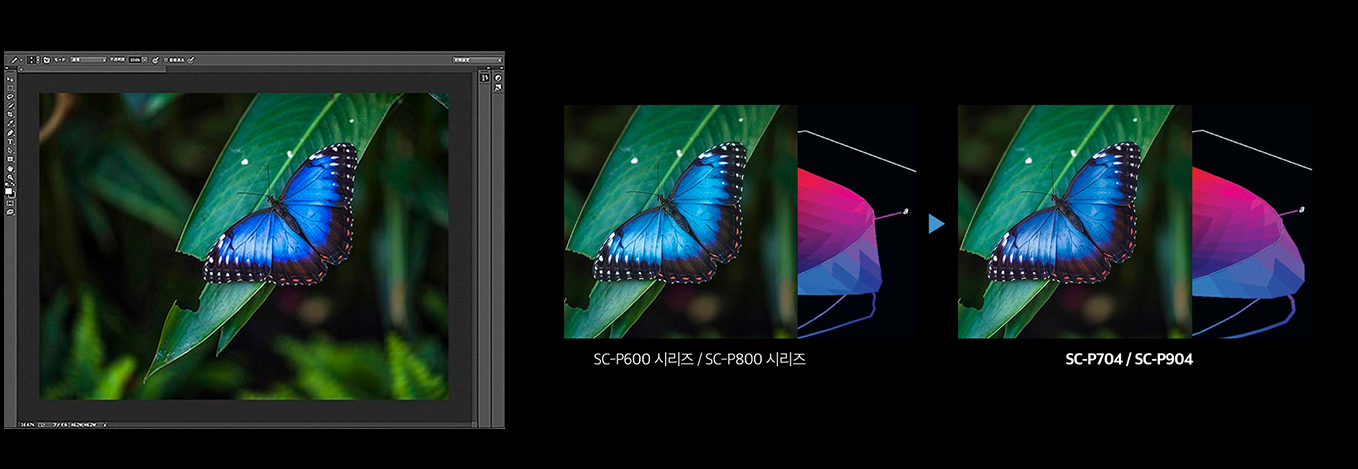Open the opacity slider arrow beside 100%

point(146,60)
